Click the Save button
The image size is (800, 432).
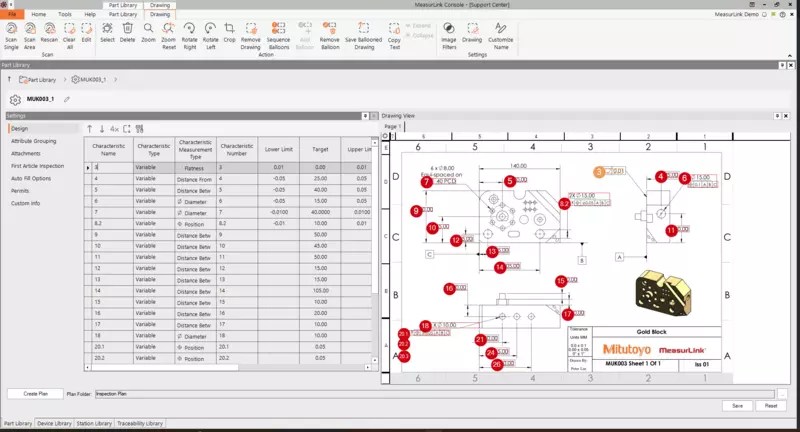click(737, 406)
